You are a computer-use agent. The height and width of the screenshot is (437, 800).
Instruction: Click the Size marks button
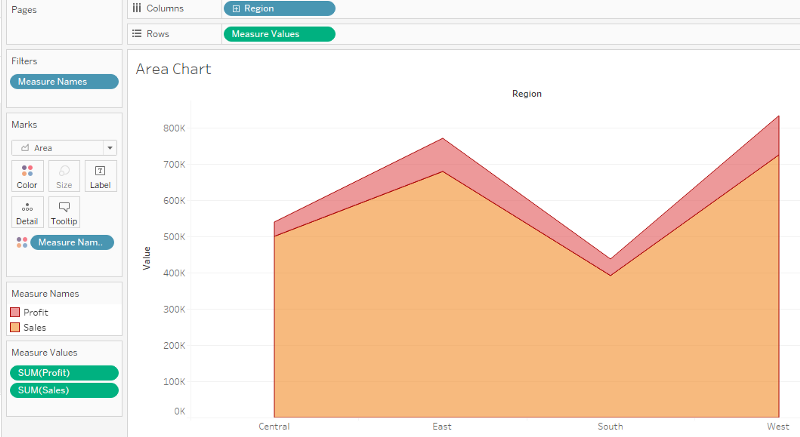pos(64,175)
